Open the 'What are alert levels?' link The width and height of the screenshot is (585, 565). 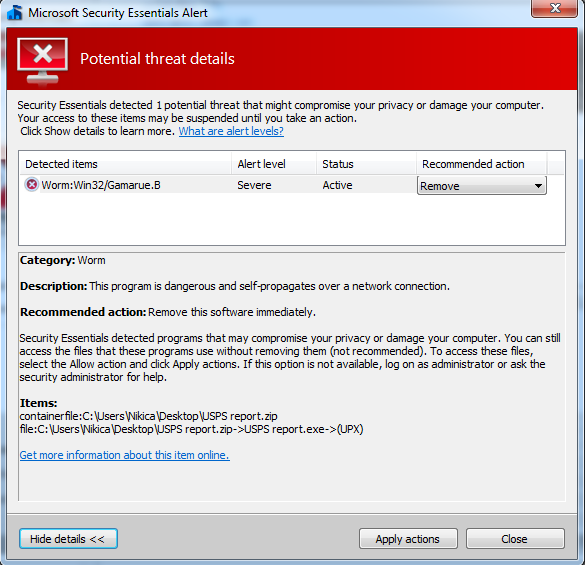tap(231, 131)
